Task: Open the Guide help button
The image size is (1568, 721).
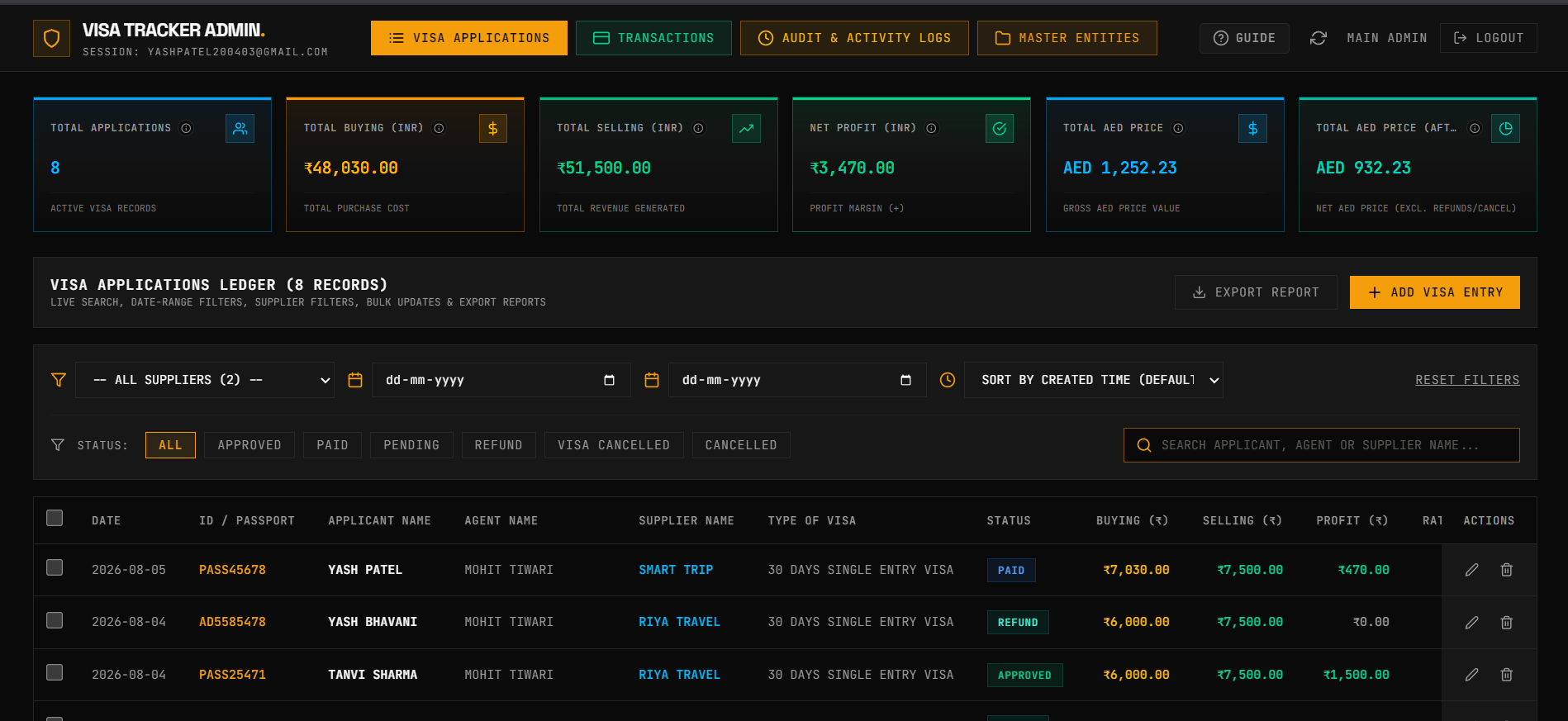Action: click(1244, 38)
